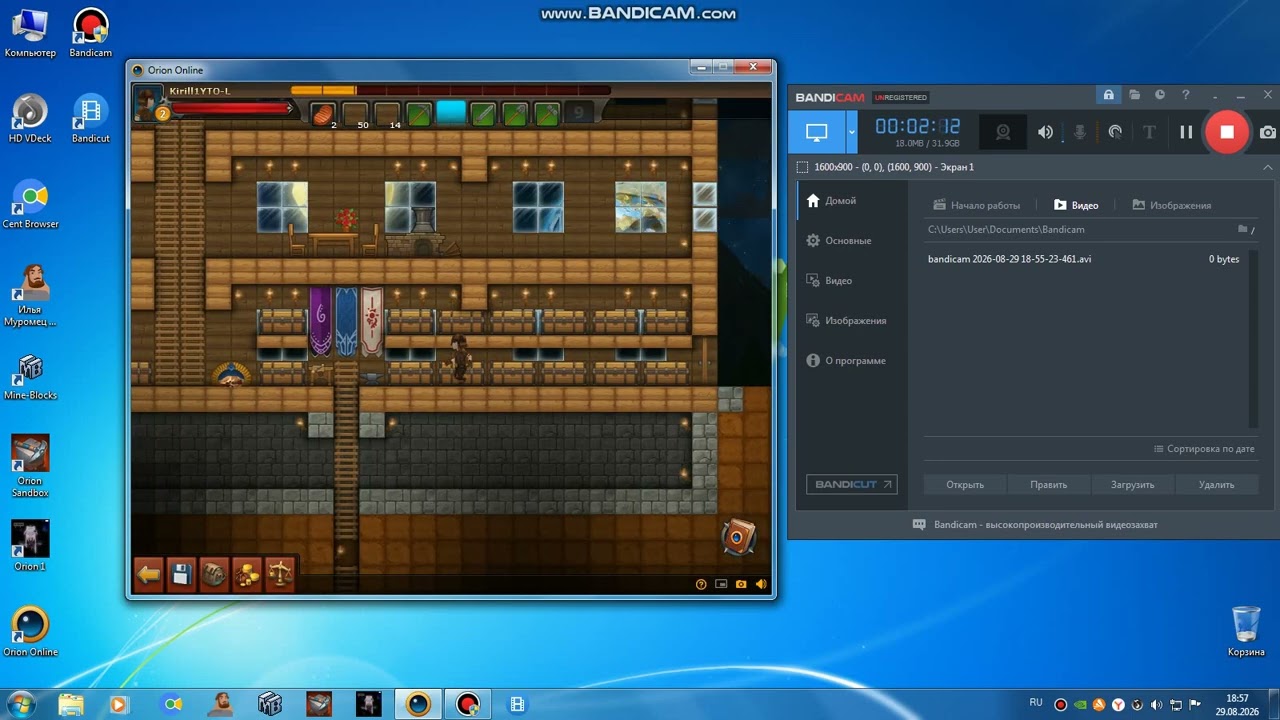Toggle mouse cursor effects in Bandicam

1115,132
